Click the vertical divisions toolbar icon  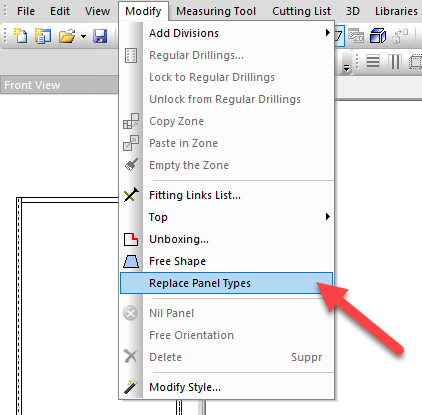click(x=395, y=61)
